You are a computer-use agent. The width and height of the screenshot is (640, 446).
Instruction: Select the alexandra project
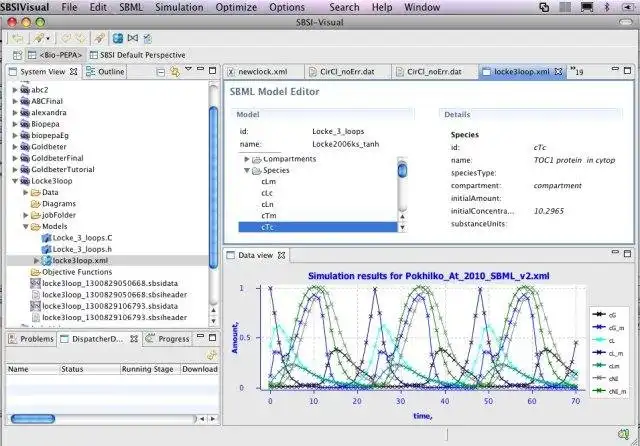click(x=43, y=113)
